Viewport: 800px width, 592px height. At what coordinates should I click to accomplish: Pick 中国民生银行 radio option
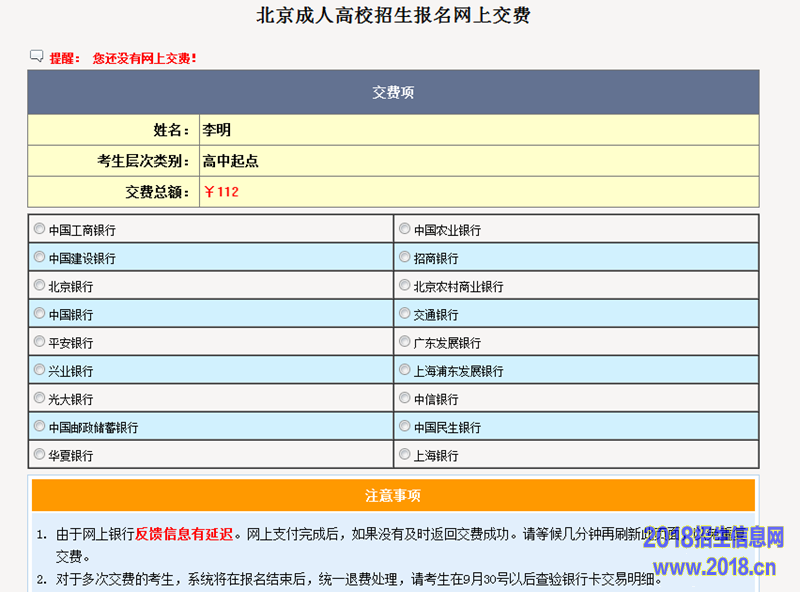click(x=405, y=426)
